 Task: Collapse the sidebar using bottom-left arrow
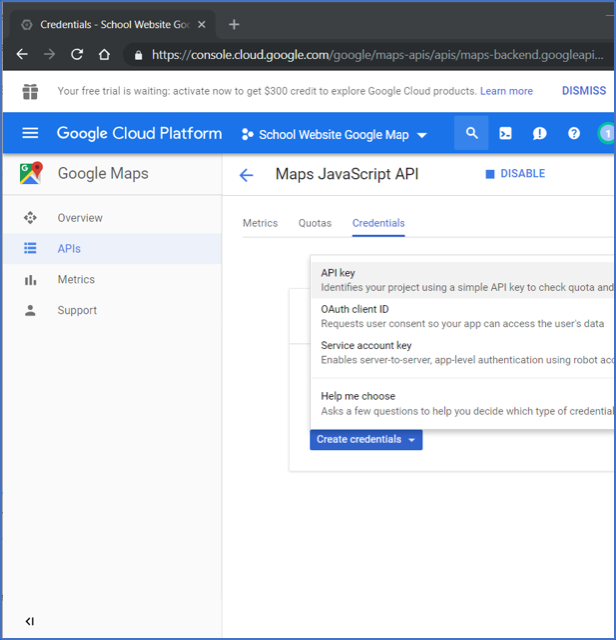pyautogui.click(x=30, y=621)
